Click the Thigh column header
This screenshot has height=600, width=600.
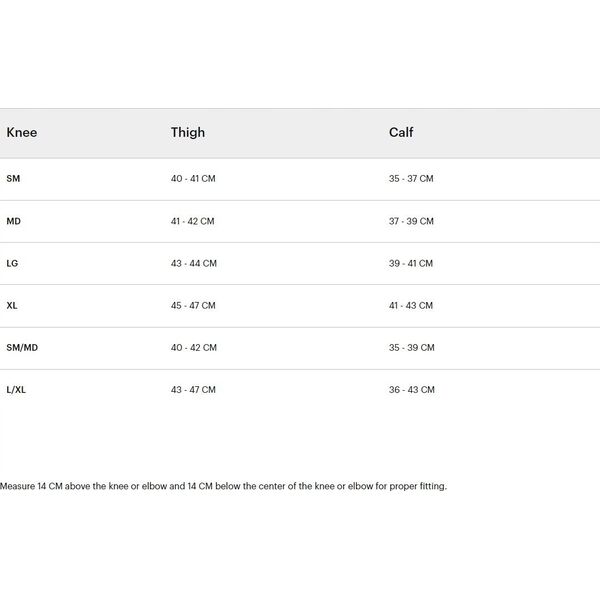[x=188, y=132]
